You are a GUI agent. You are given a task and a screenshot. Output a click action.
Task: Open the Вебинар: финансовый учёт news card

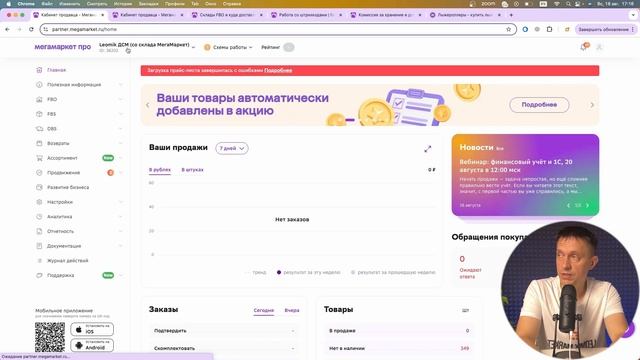(525, 175)
